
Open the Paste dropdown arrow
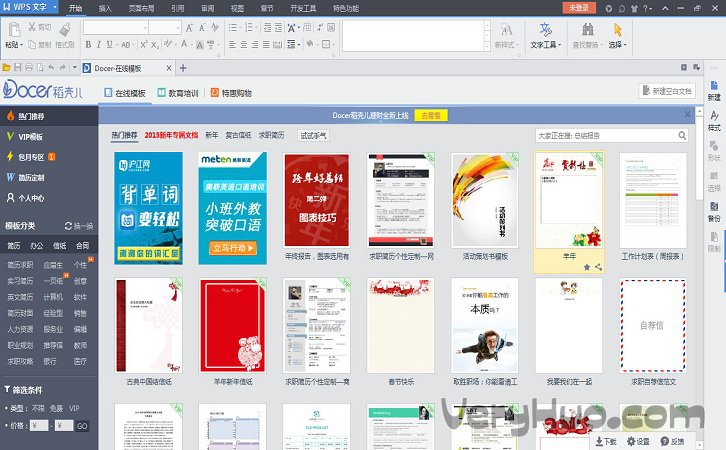(x=21, y=45)
